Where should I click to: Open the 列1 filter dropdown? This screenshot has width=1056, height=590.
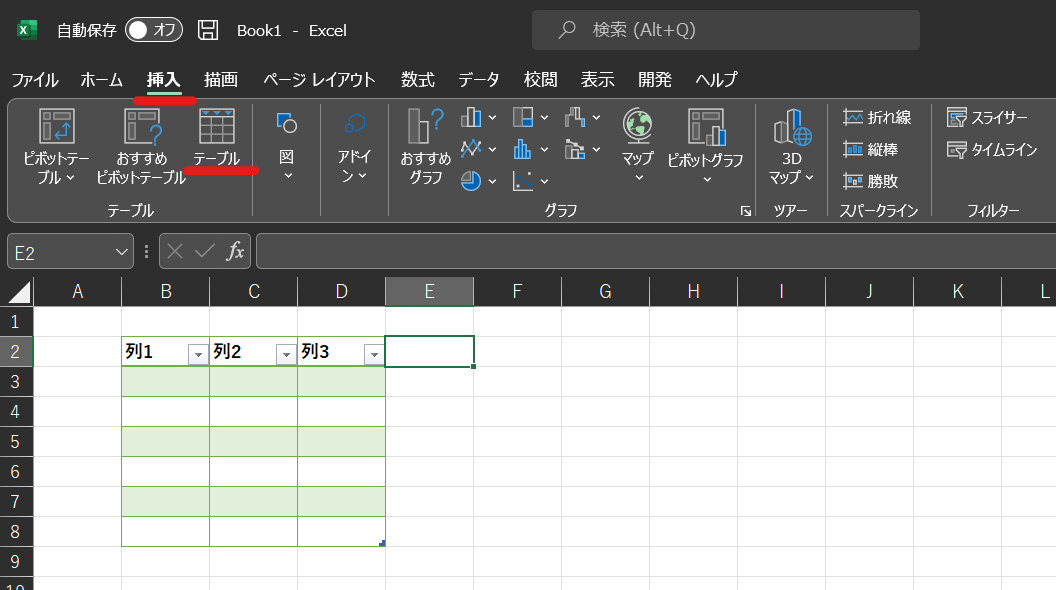(198, 354)
